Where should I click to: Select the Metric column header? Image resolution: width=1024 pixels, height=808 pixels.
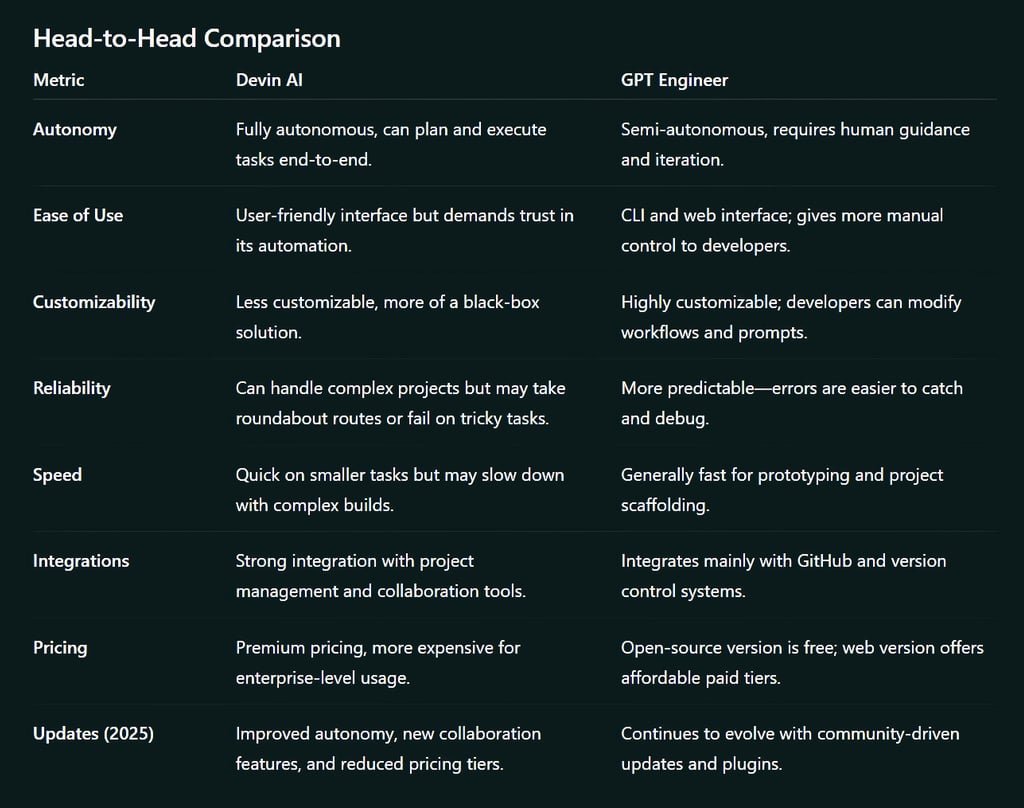pyautogui.click(x=59, y=80)
